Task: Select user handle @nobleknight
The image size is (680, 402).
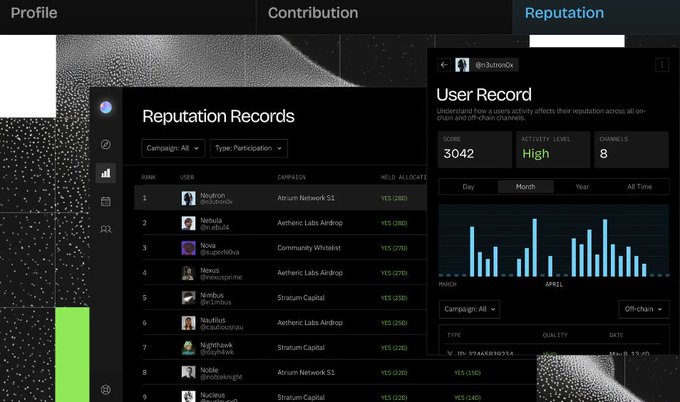Action: click(x=221, y=377)
